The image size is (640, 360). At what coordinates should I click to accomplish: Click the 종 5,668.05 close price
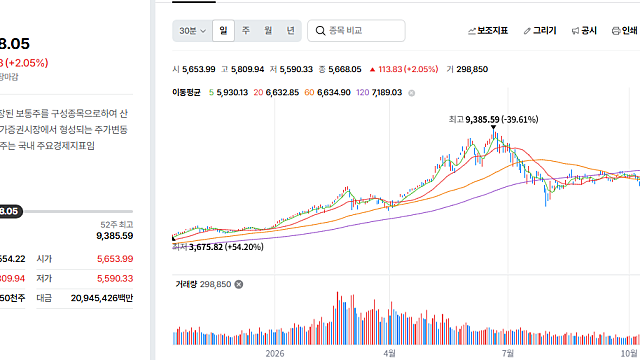[340, 69]
